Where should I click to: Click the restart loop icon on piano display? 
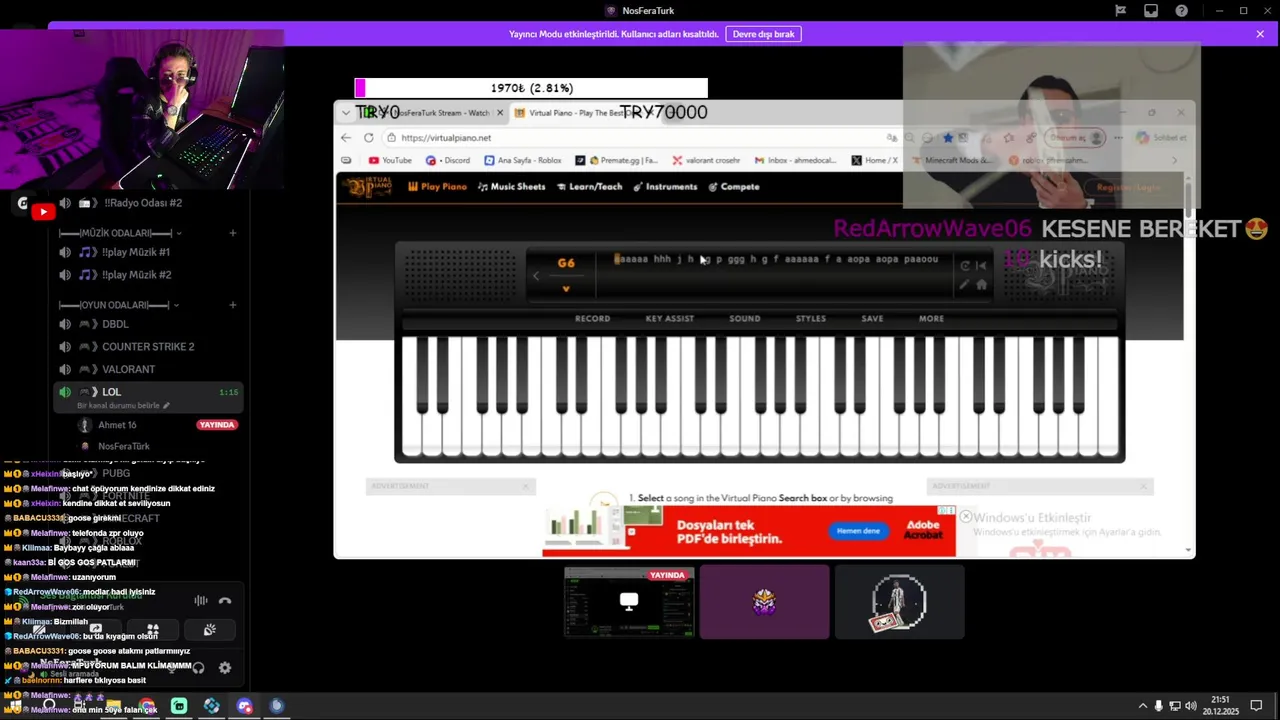pos(965,266)
